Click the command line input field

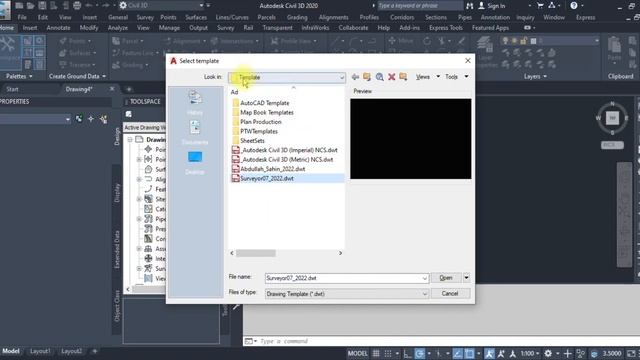point(447,341)
